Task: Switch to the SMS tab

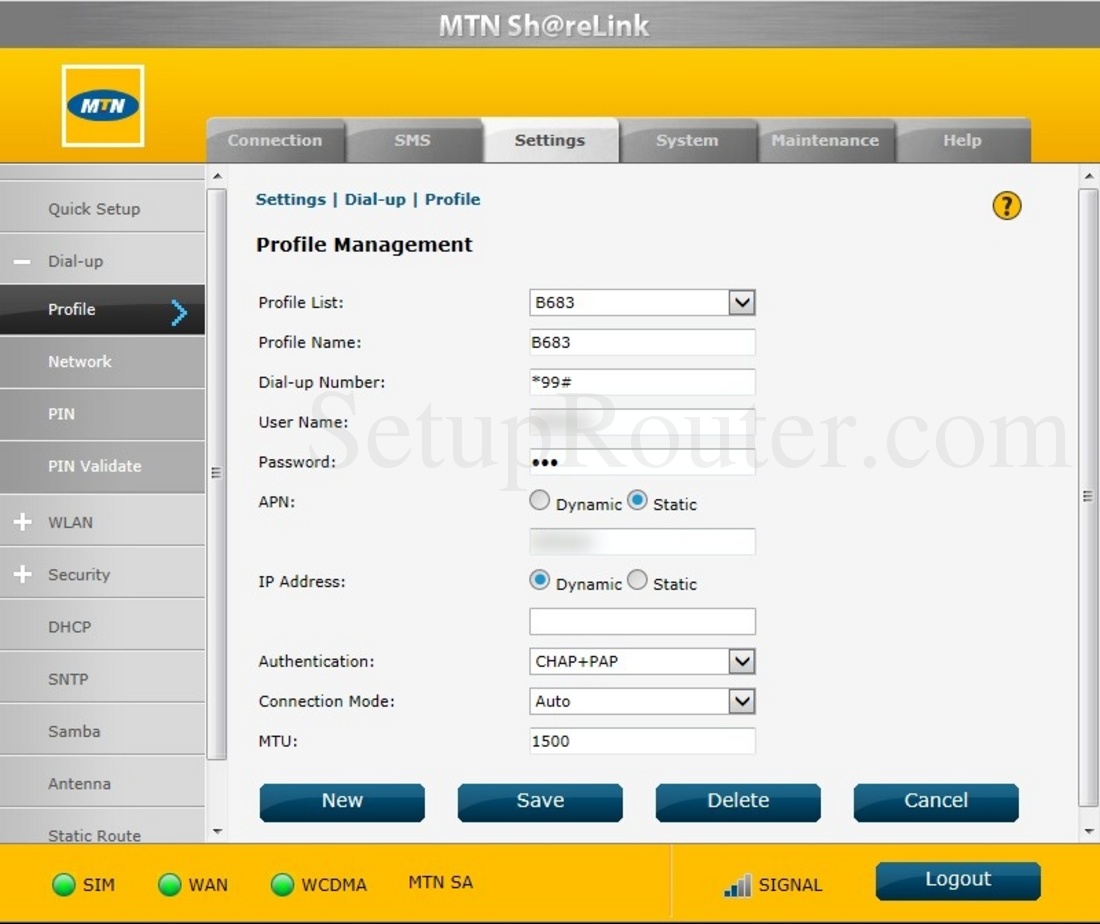Action: [413, 140]
